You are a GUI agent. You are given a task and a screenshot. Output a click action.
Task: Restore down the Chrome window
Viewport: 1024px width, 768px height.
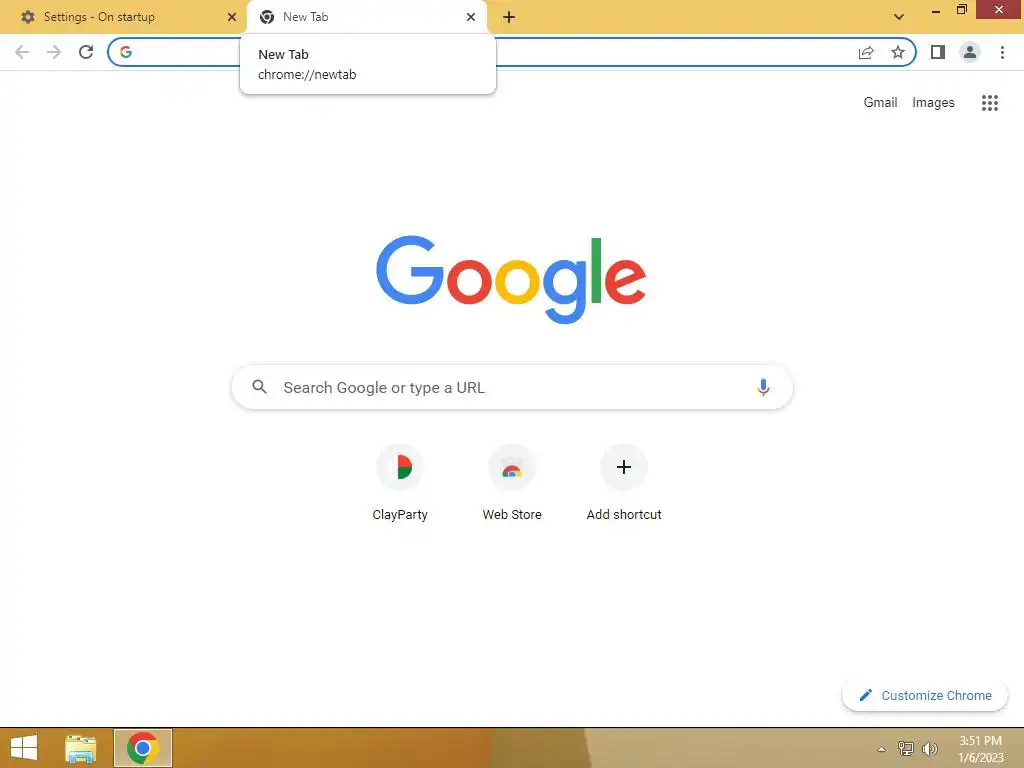(961, 9)
